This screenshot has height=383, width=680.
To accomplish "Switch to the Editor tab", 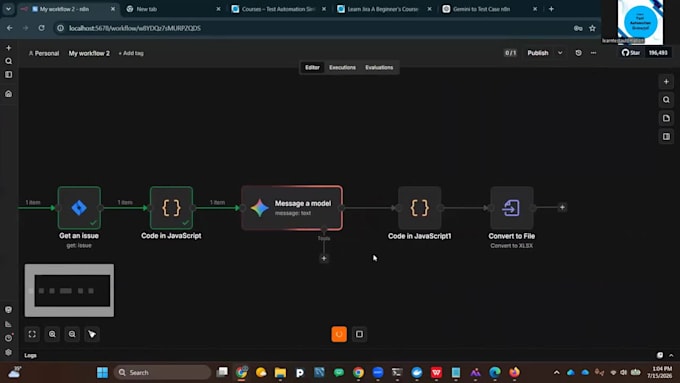I will pos(312,67).
